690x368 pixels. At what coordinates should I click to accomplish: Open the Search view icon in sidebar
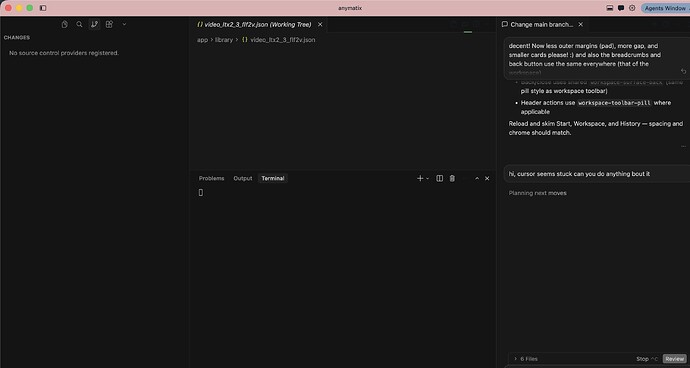[79, 25]
